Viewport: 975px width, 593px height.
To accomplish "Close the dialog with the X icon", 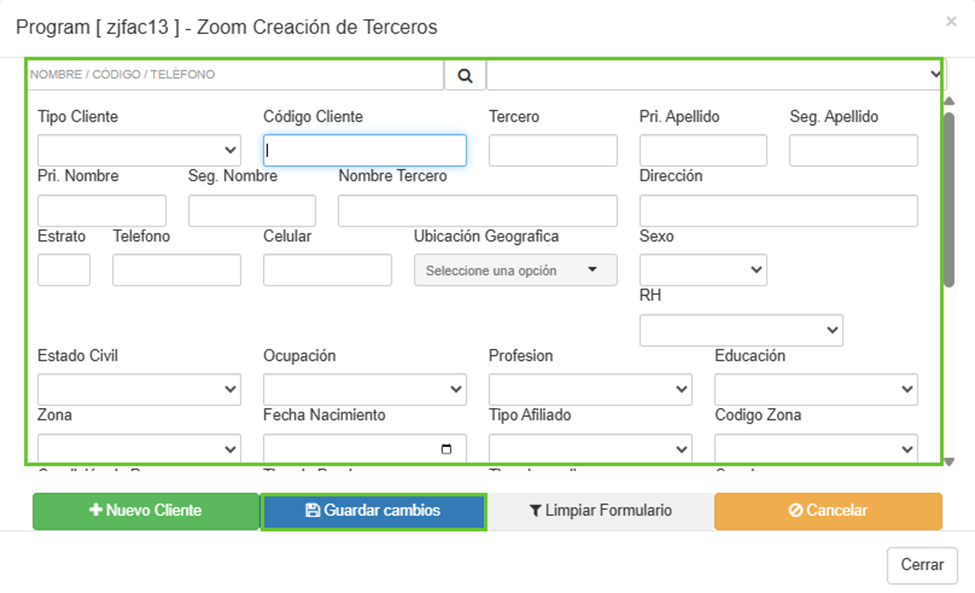I will 951,21.
